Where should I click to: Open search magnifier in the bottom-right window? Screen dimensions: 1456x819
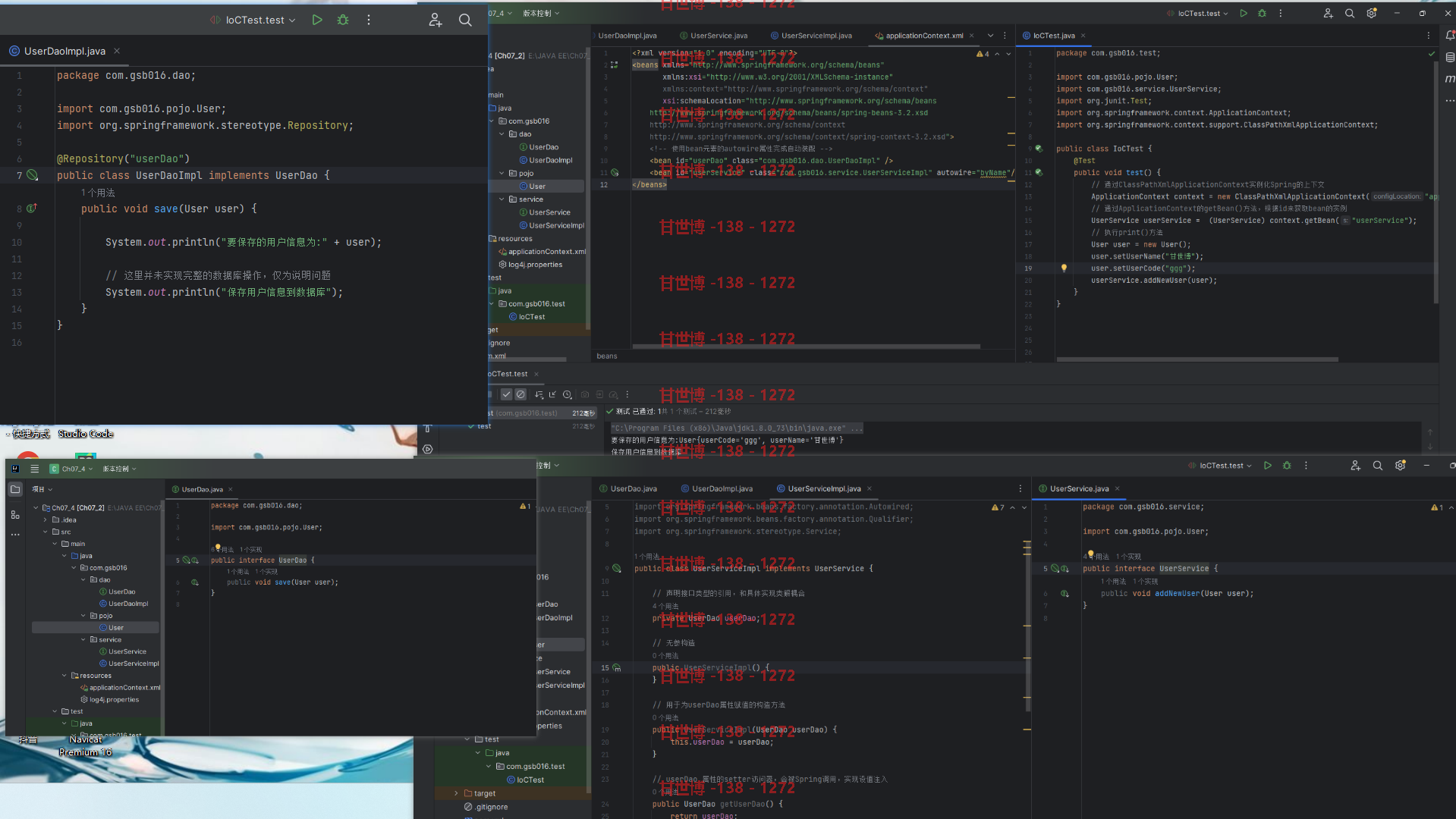[x=1378, y=466]
